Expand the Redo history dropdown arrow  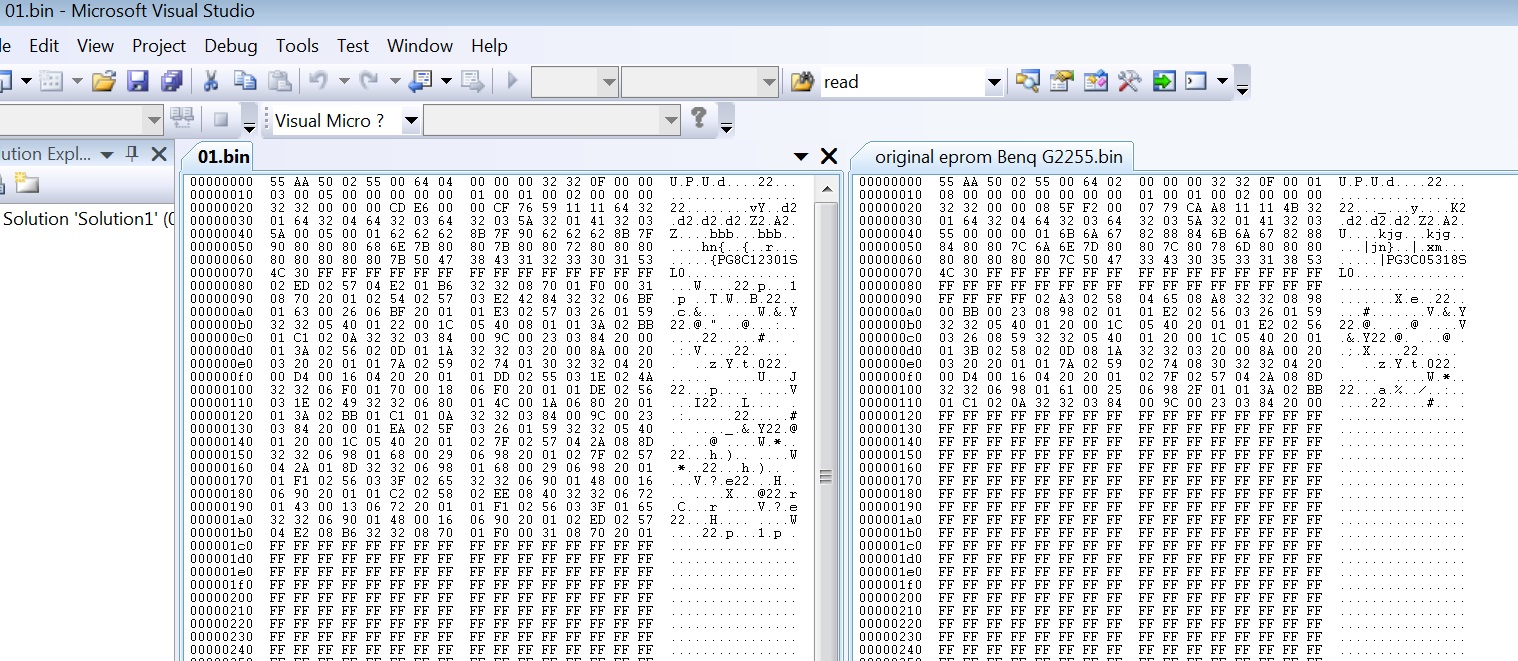pos(394,81)
